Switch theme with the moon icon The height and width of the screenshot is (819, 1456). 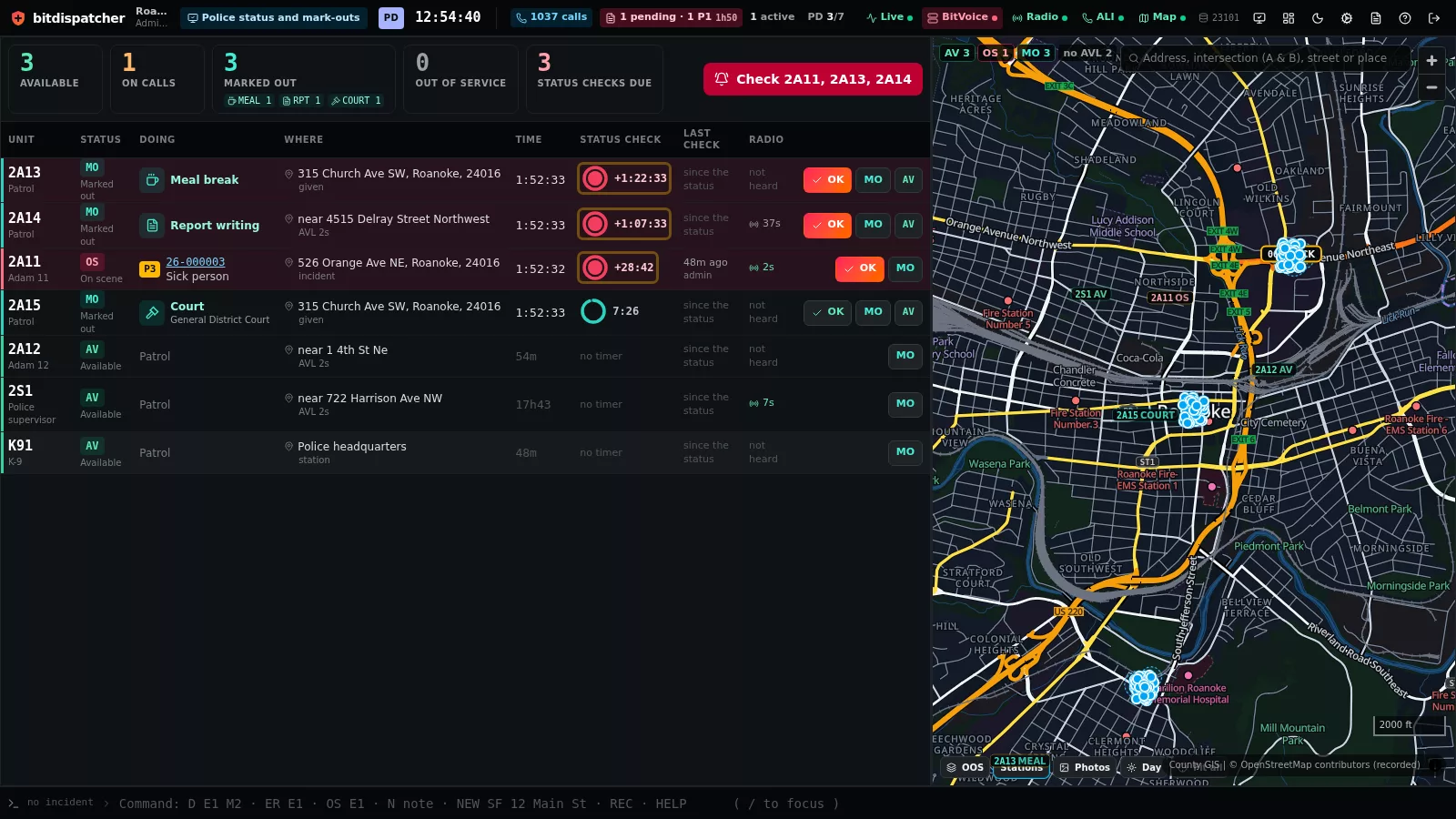[x=1318, y=17]
